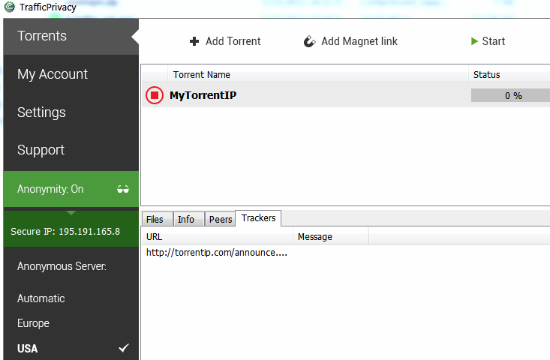
Task: Sort by the Status column header
Action: tap(509, 75)
